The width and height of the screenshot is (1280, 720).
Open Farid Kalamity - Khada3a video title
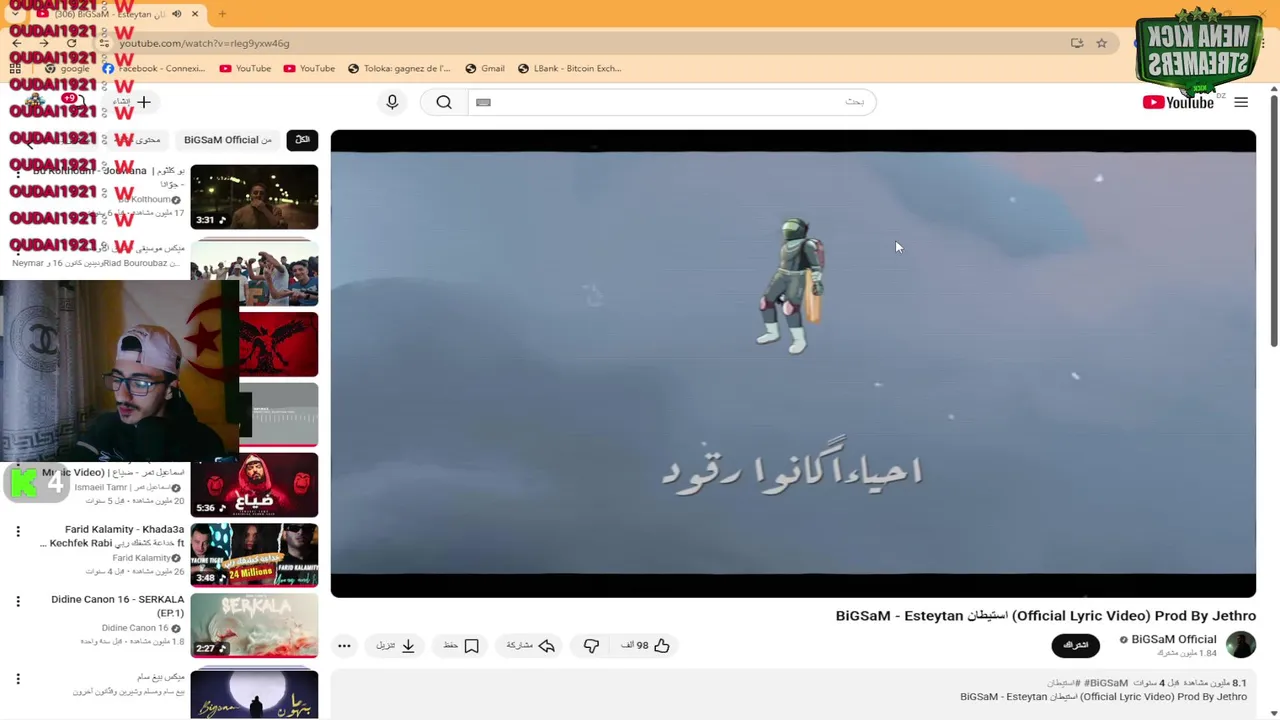112,536
